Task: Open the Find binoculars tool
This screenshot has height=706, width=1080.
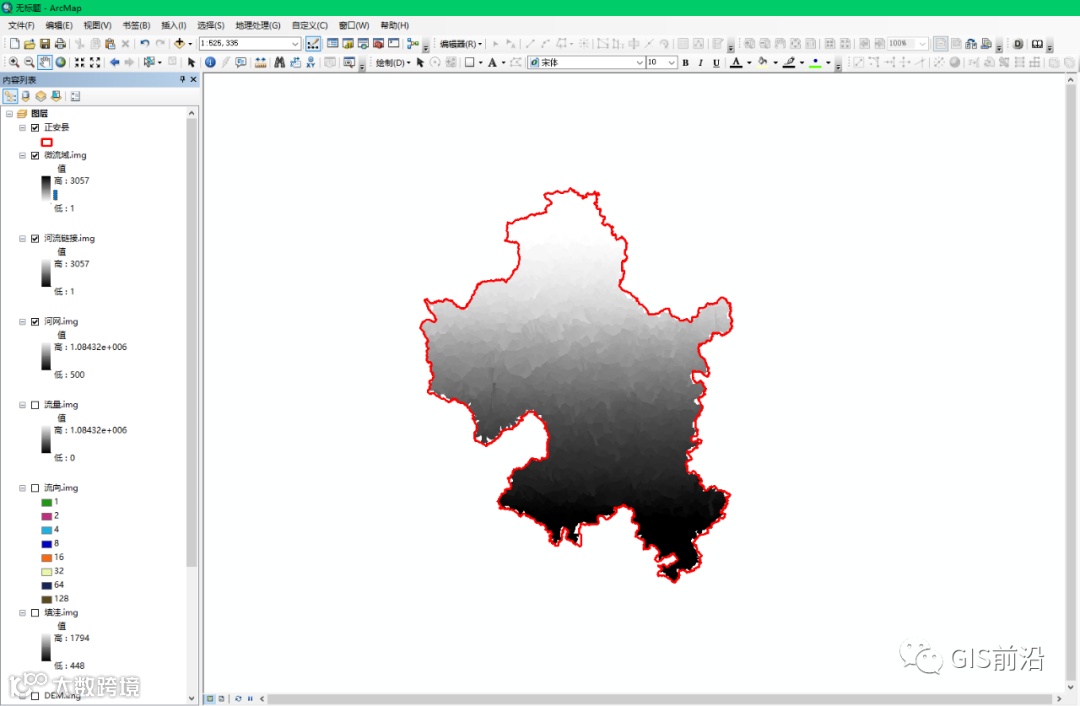Action: [280, 62]
